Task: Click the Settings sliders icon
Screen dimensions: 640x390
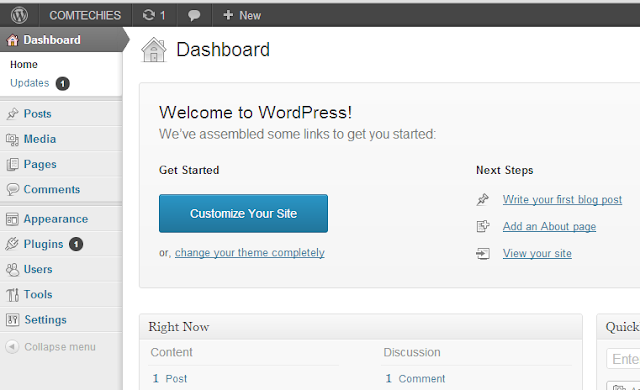Action: [x=12, y=320]
